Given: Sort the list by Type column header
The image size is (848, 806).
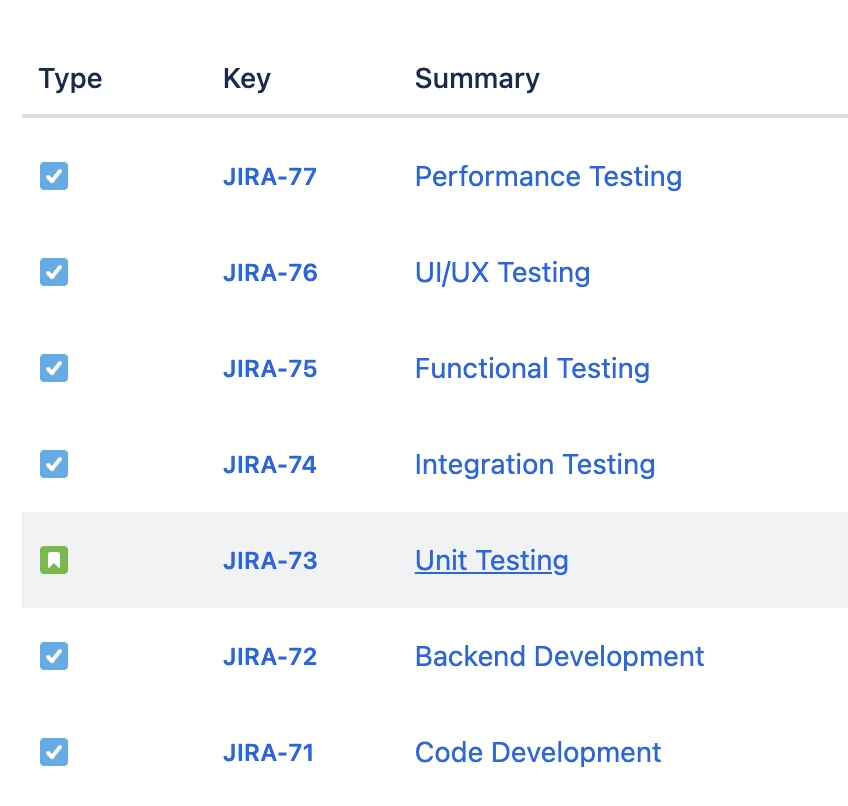Looking at the screenshot, I should 70,78.
